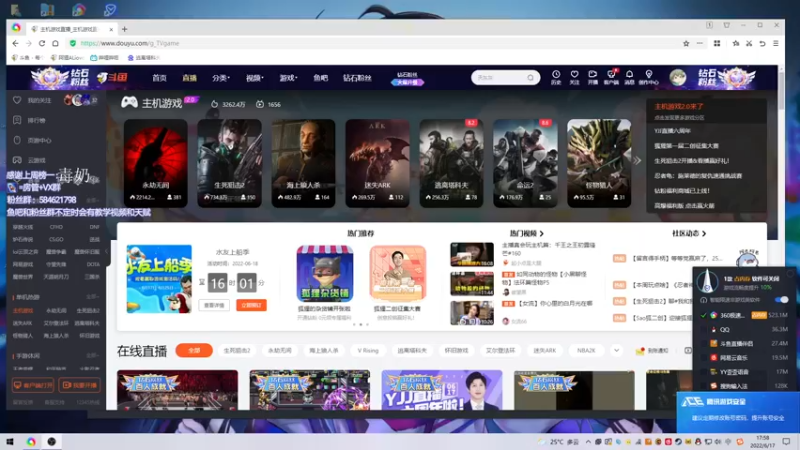
Task: Open 社区动态 section arrow
Action: (x=704, y=234)
